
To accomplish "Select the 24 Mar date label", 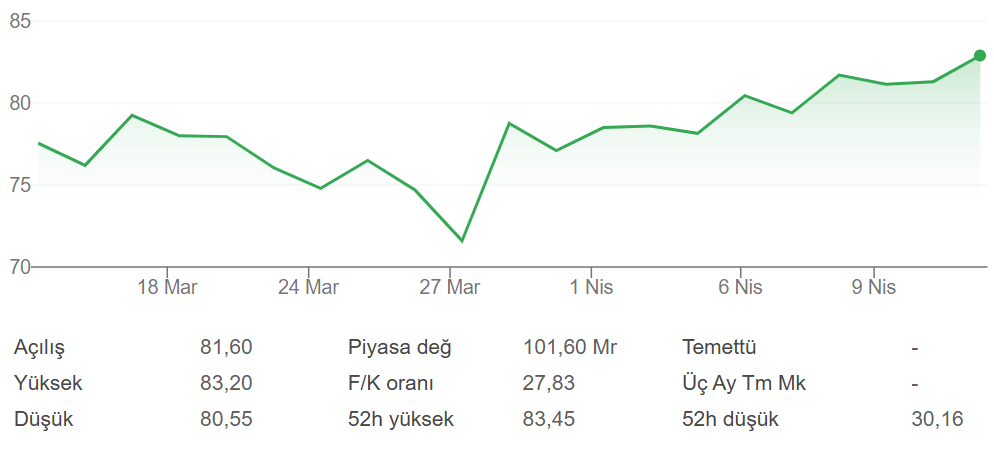I will (308, 288).
